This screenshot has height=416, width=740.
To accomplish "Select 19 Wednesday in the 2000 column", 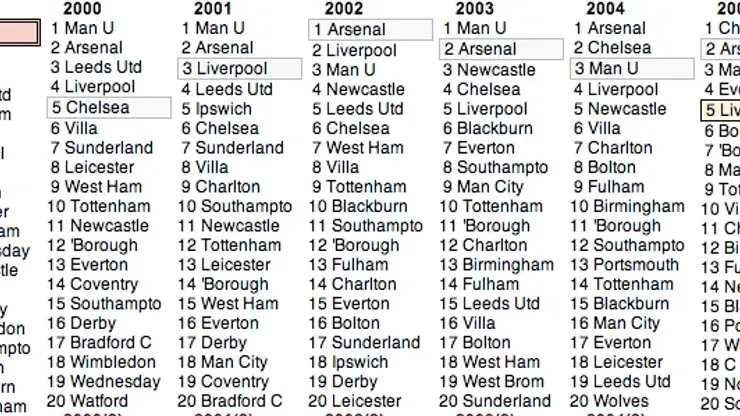I will [x=103, y=382].
